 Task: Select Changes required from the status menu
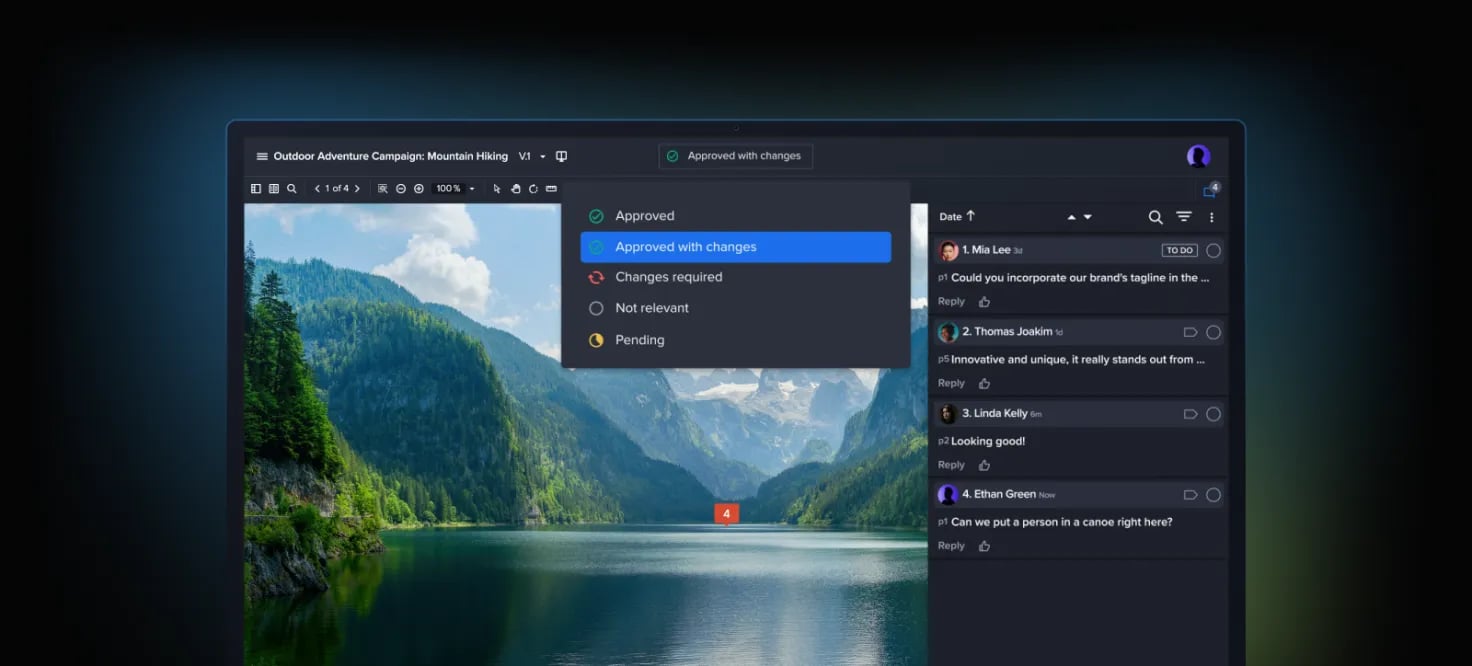click(x=668, y=277)
